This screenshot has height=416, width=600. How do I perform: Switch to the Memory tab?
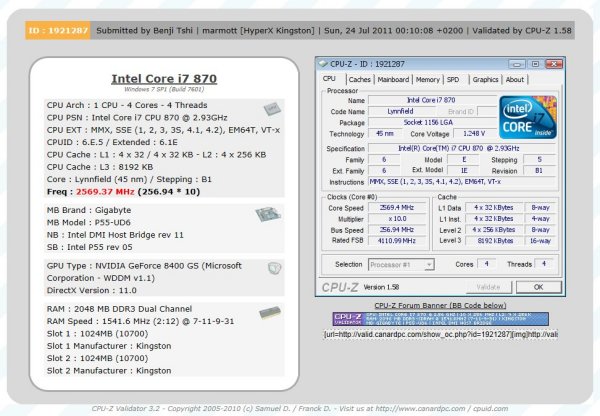[x=427, y=80]
